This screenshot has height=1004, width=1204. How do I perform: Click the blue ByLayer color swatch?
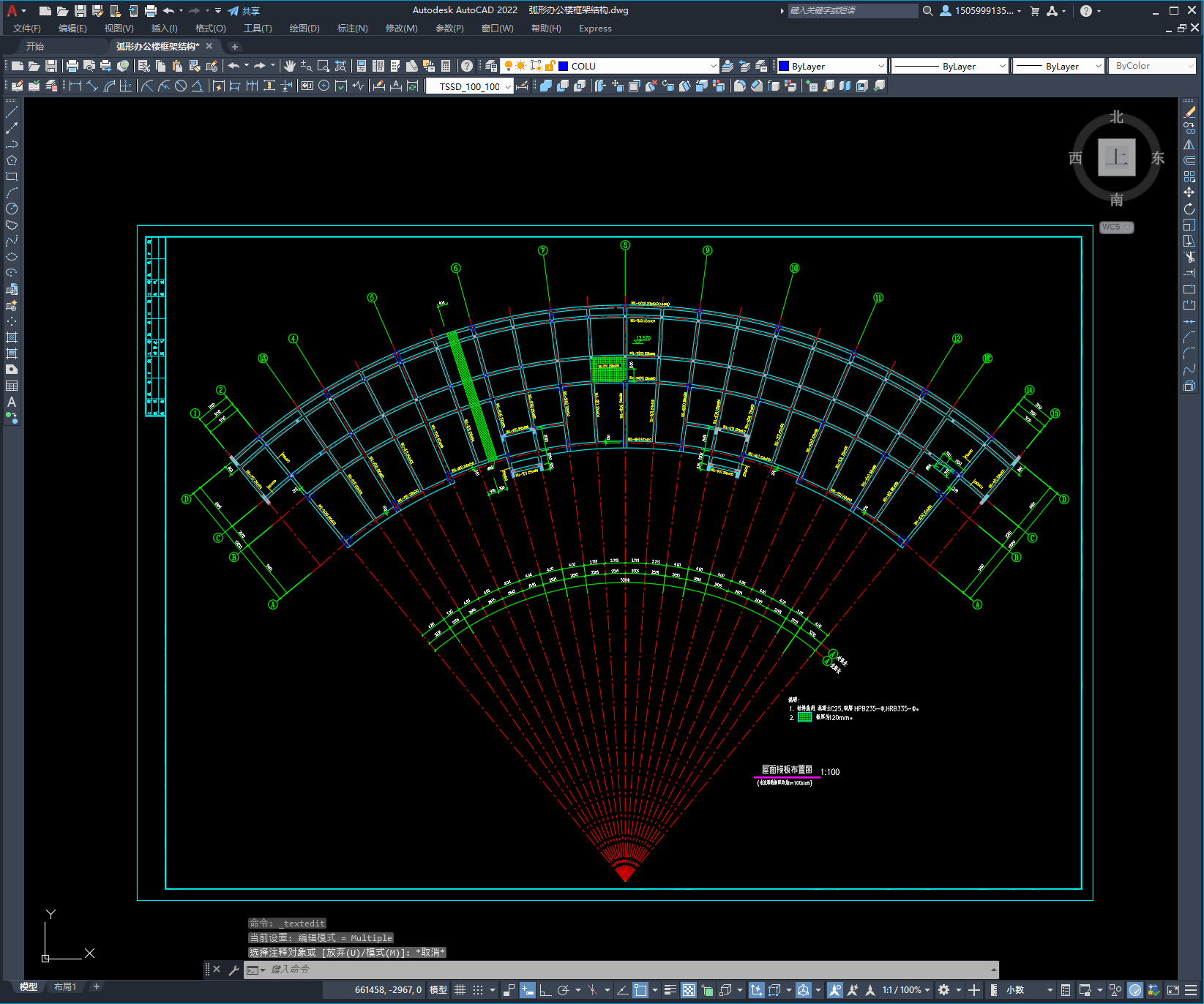click(785, 66)
